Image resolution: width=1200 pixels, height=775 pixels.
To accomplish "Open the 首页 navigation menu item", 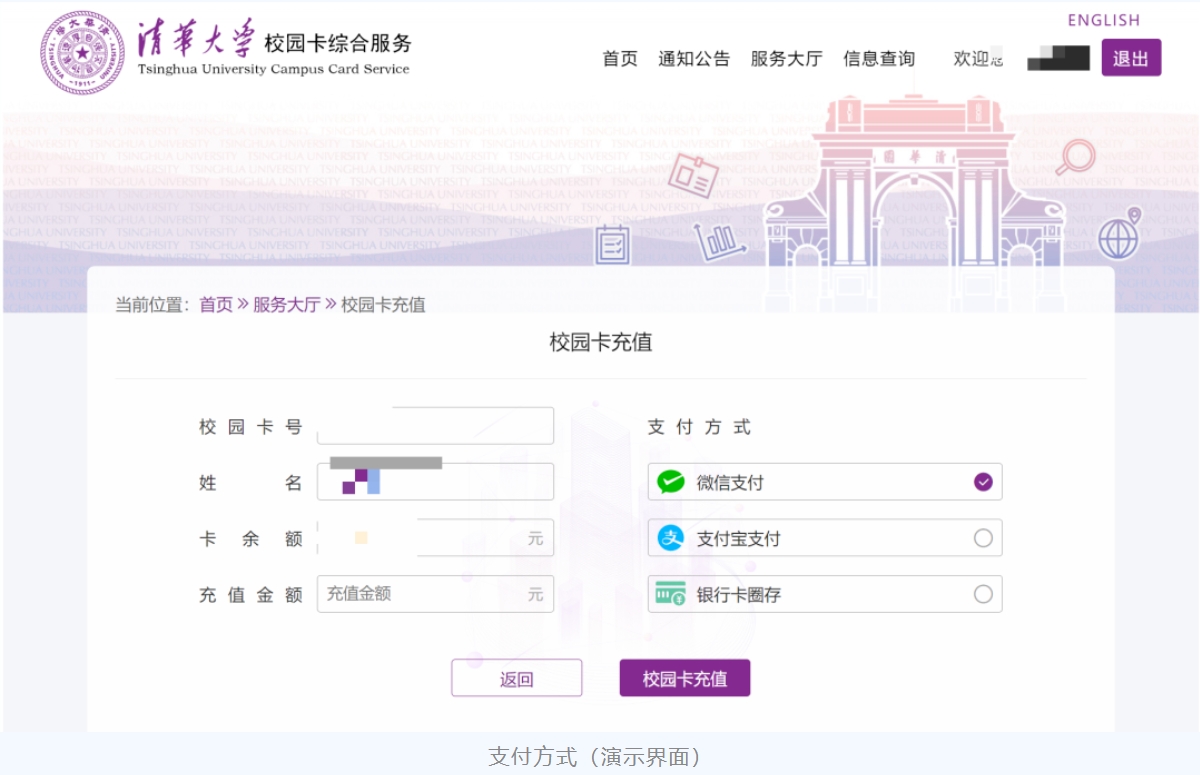I will pyautogui.click(x=619, y=59).
